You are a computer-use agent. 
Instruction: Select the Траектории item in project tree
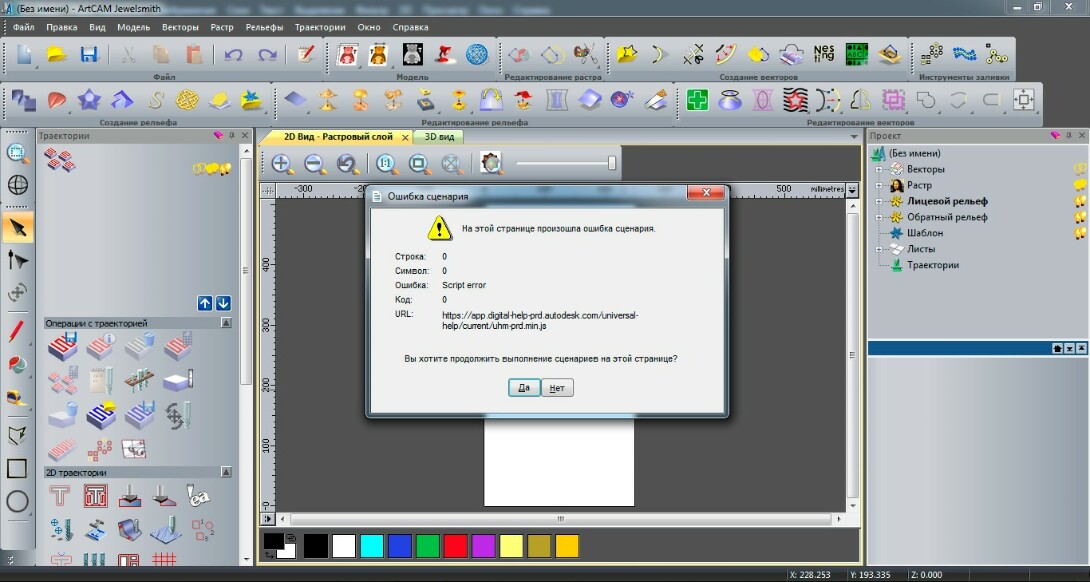pos(933,265)
